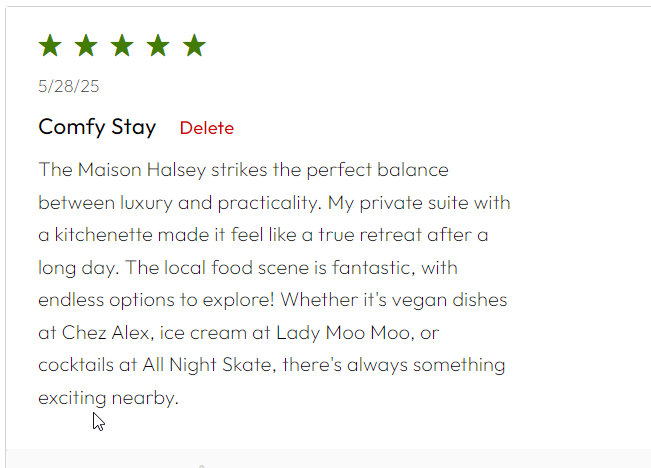Viewport: 651px width, 468px height.
Task: Click the fifth (last) rating star
Action: click(x=194, y=45)
